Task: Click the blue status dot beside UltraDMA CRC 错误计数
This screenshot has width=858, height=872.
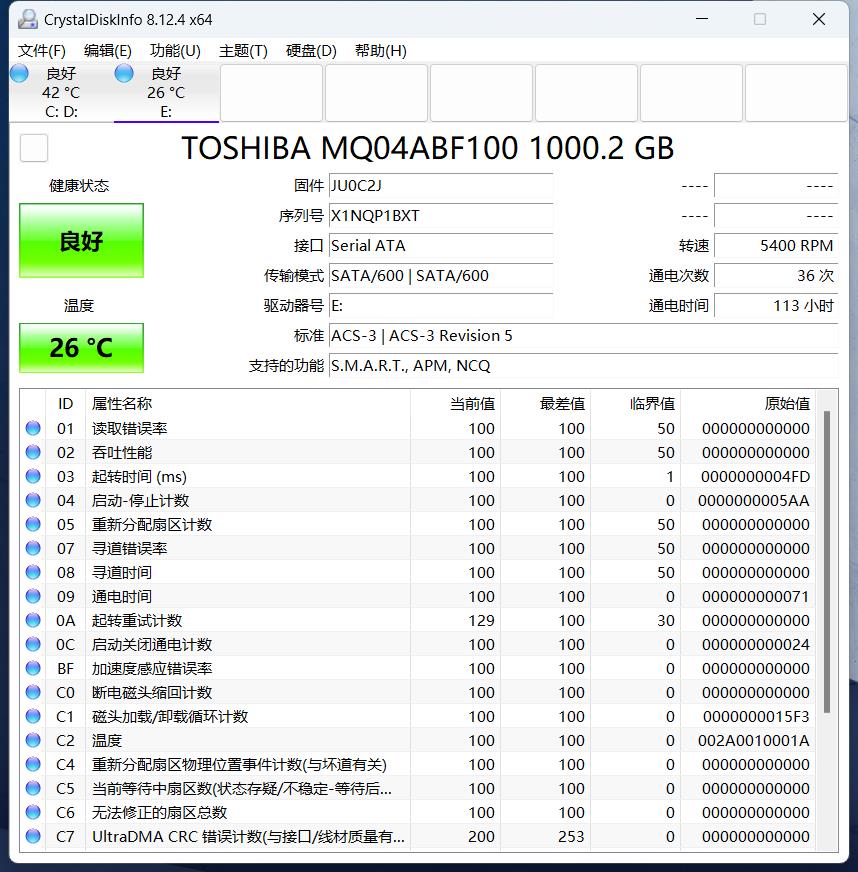Action: point(32,836)
